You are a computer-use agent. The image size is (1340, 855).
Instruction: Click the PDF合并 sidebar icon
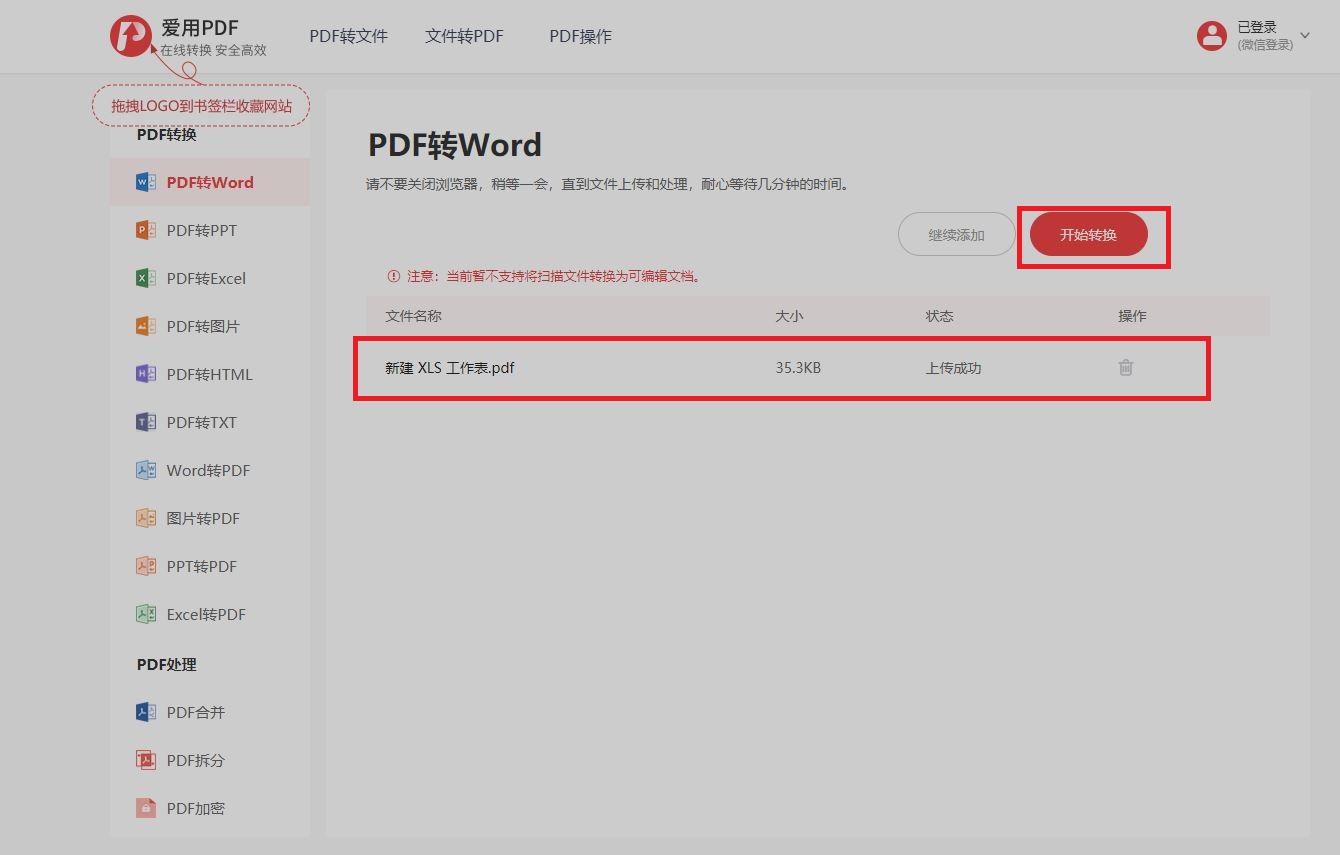point(146,712)
